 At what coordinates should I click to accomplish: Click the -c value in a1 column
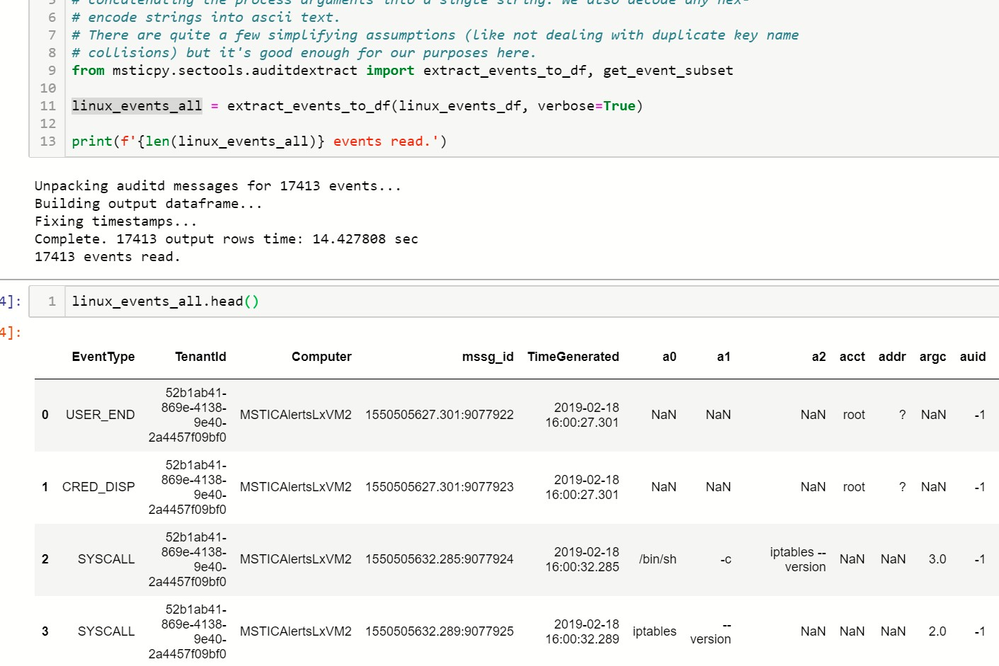click(726, 560)
